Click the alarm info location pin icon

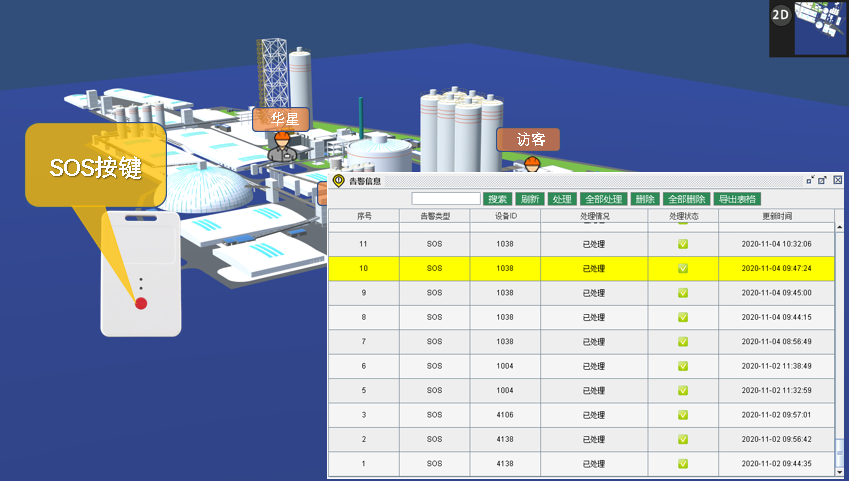pyautogui.click(x=339, y=181)
